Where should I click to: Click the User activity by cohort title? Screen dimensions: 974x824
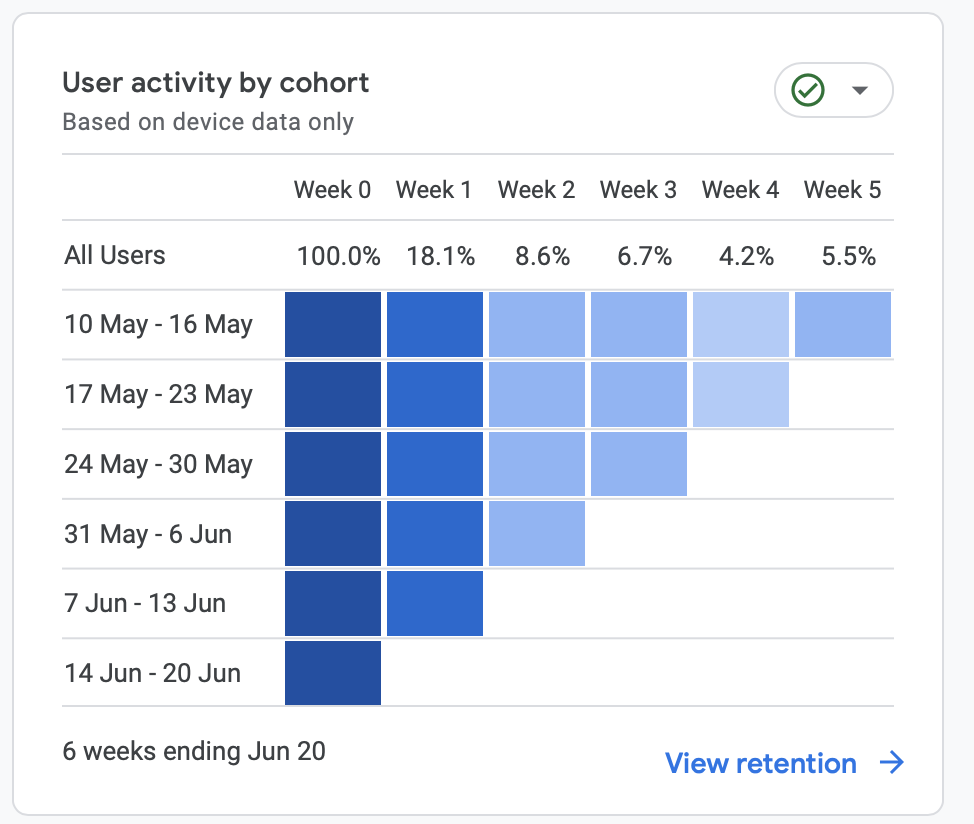point(216,83)
